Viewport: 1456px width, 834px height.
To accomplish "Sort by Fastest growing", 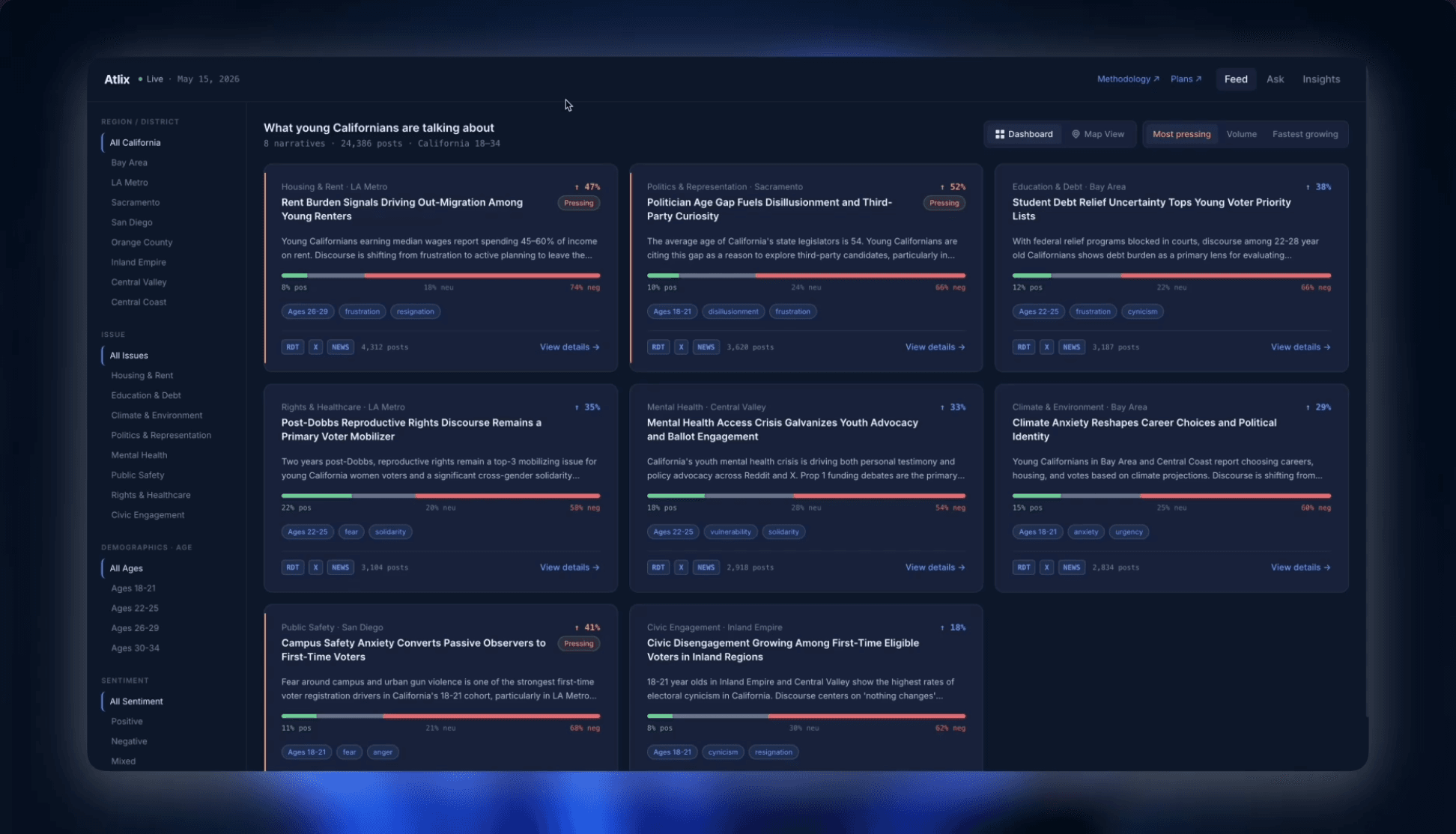I will 1305,134.
